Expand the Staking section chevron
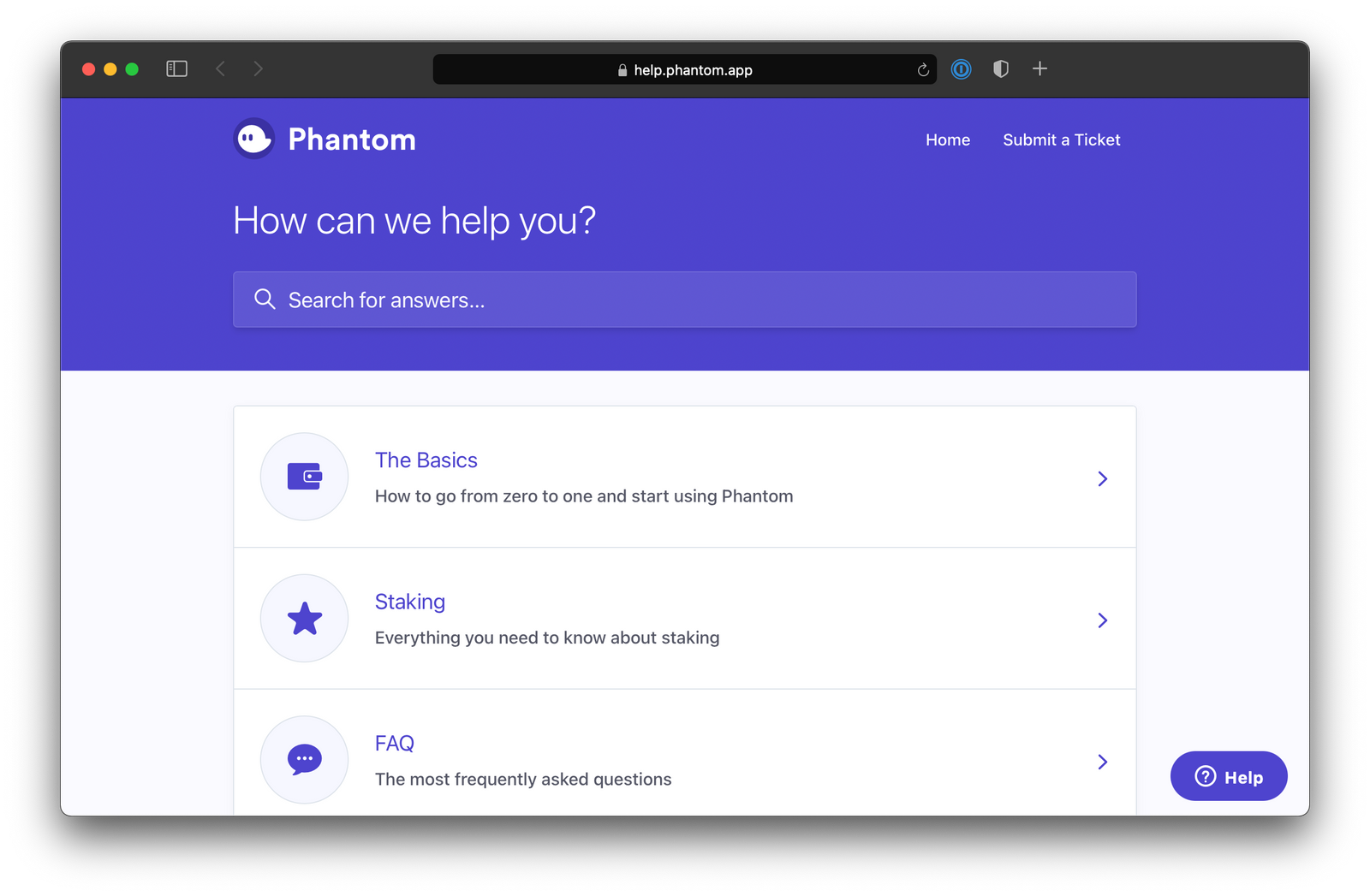The image size is (1370, 896). 1102,620
